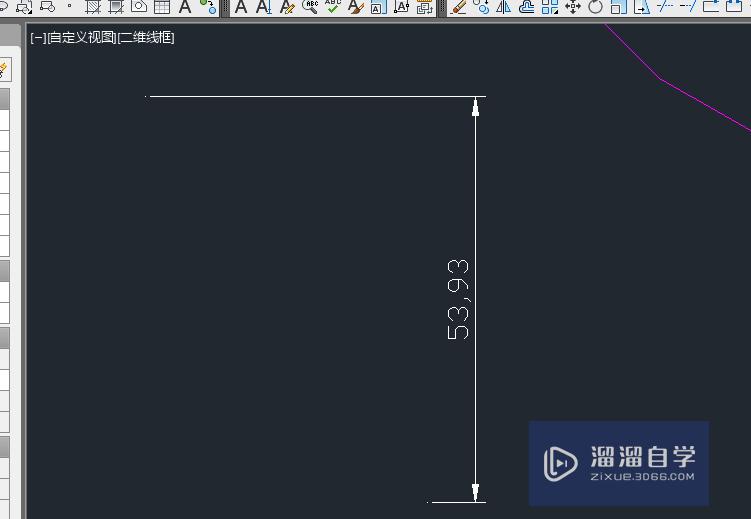Select the Region tool
Image resolution: width=751 pixels, height=519 pixels.
point(139,6)
